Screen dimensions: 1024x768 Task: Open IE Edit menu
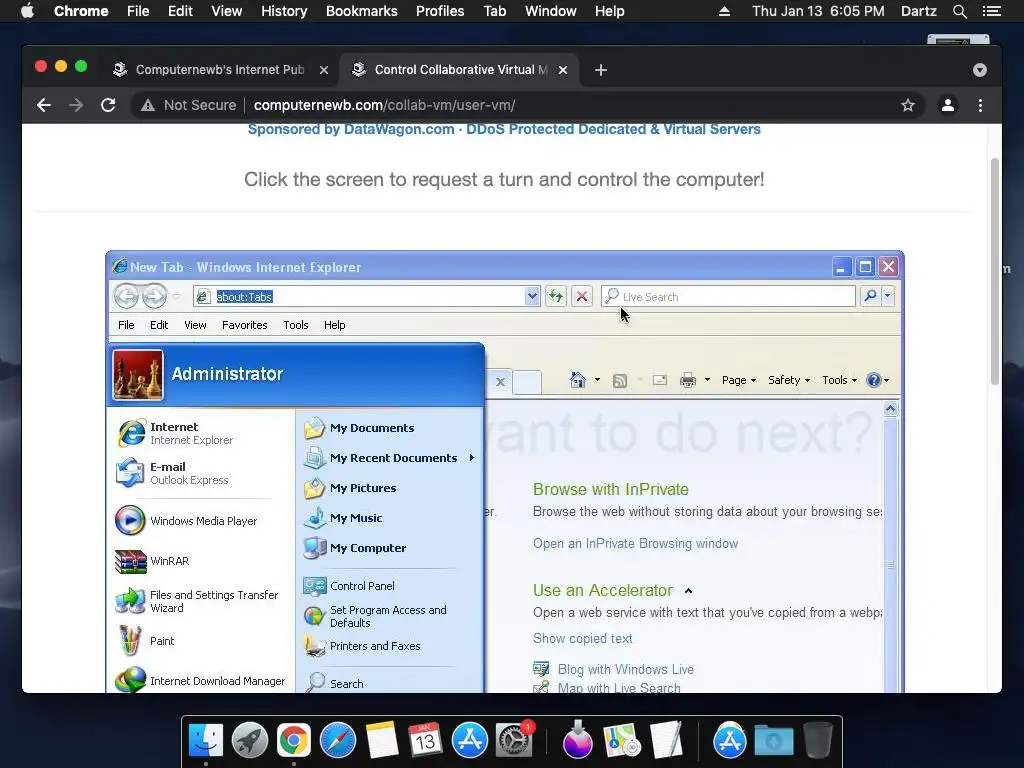click(159, 325)
